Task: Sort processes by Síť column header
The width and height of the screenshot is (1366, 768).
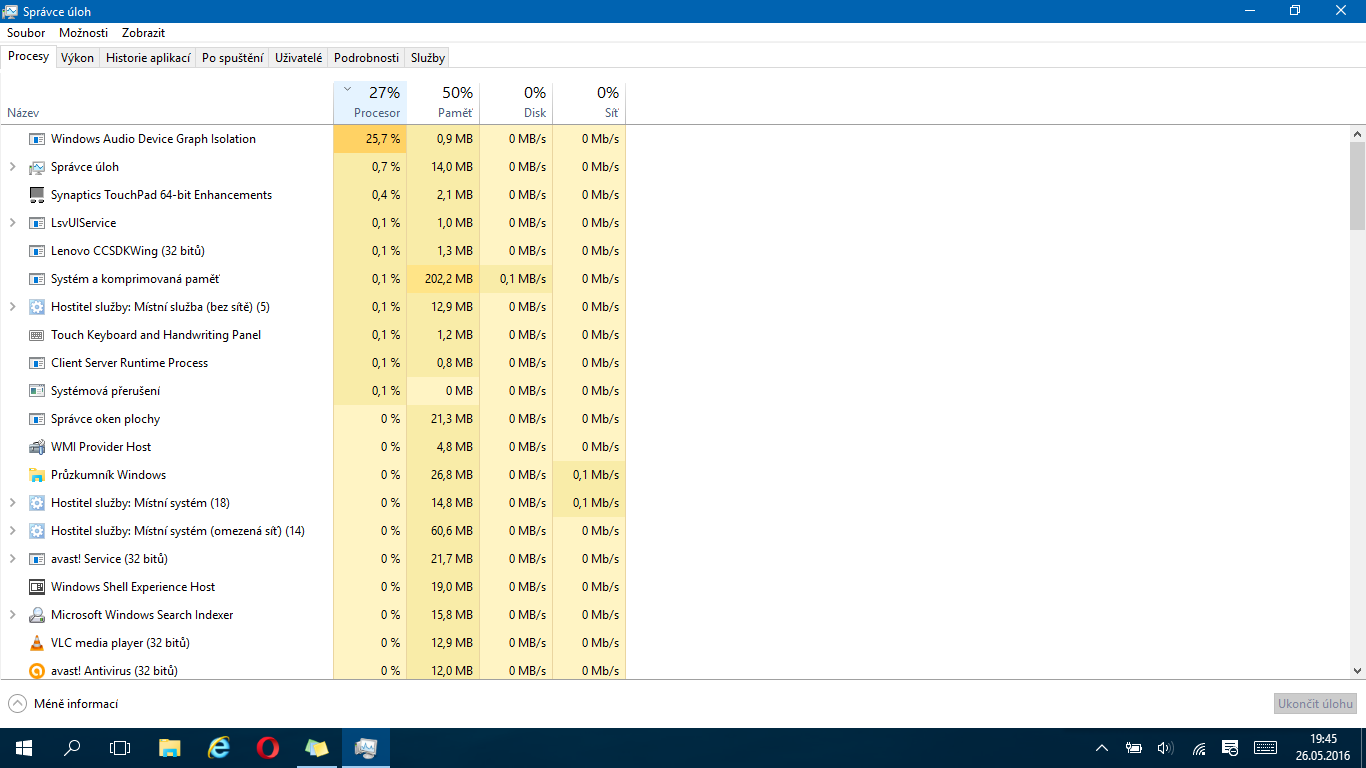Action: (x=589, y=103)
